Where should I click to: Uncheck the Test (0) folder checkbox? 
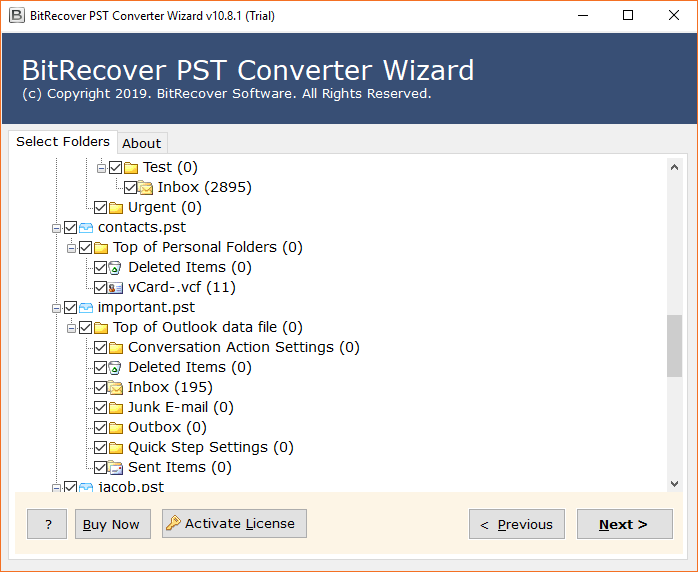pyautogui.click(x=115, y=168)
